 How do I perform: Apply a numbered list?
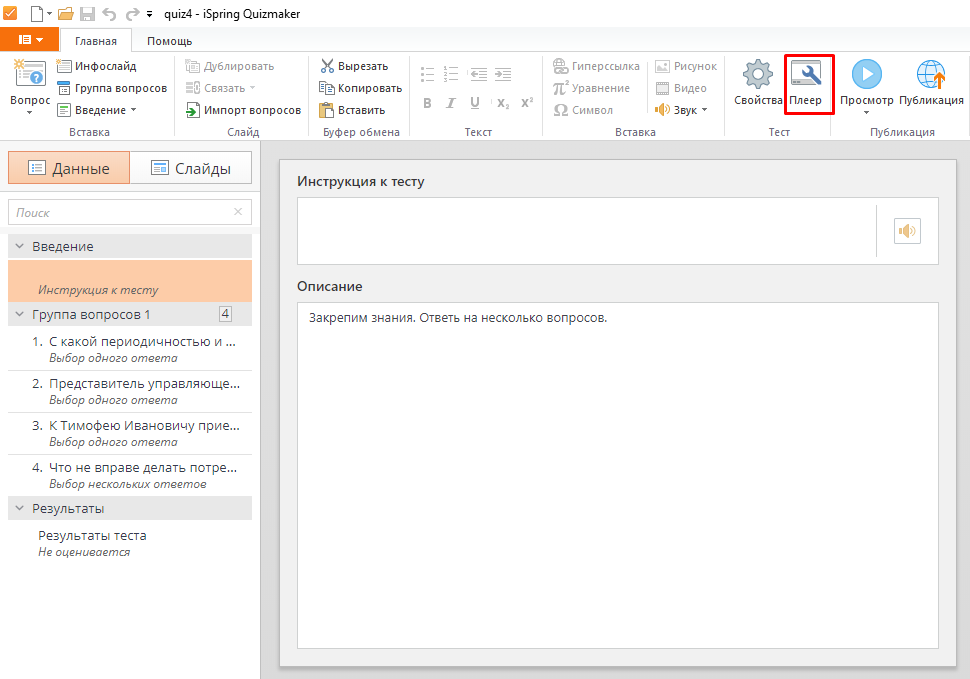(x=451, y=74)
